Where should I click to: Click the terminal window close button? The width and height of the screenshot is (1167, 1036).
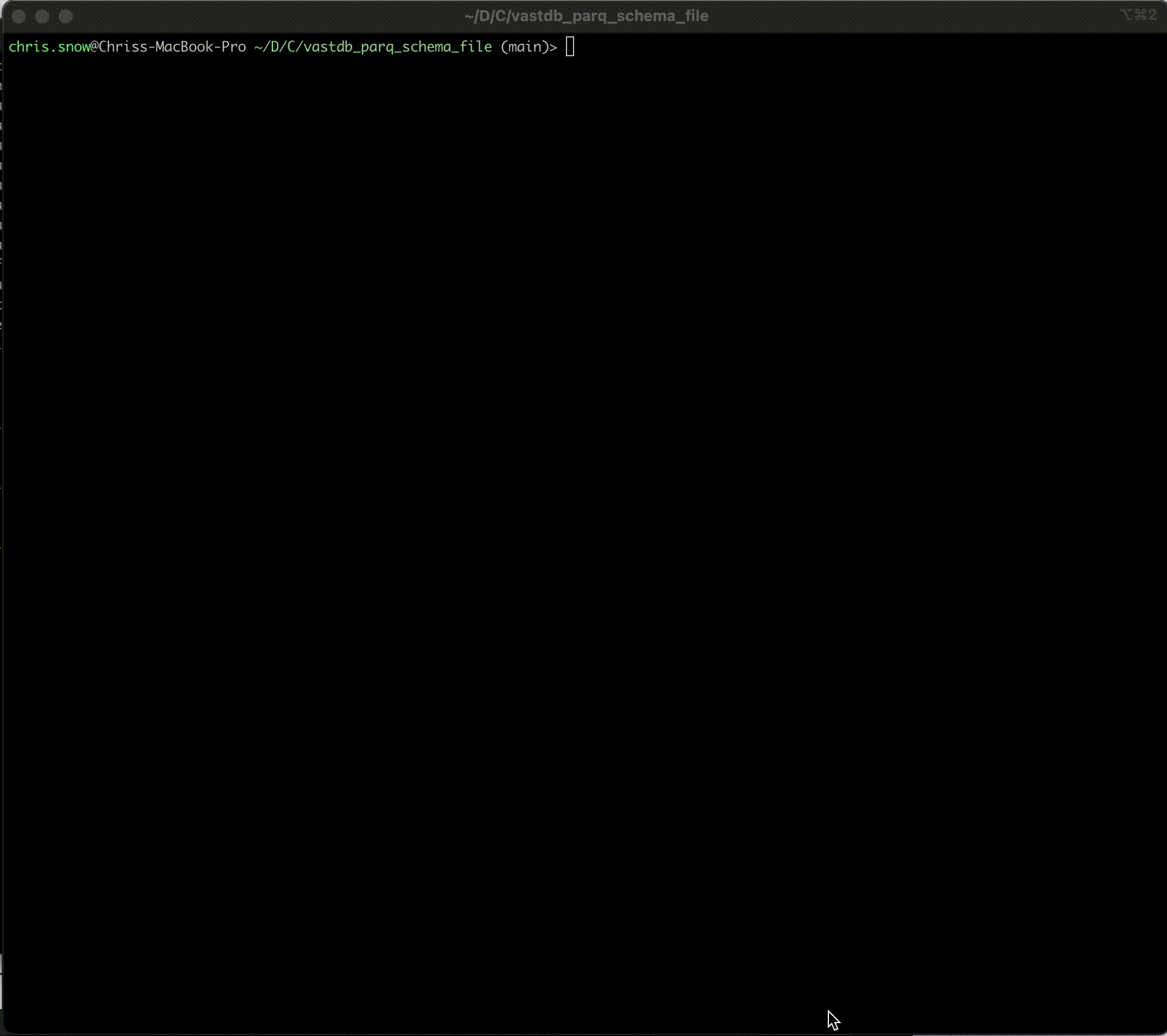click(19, 16)
